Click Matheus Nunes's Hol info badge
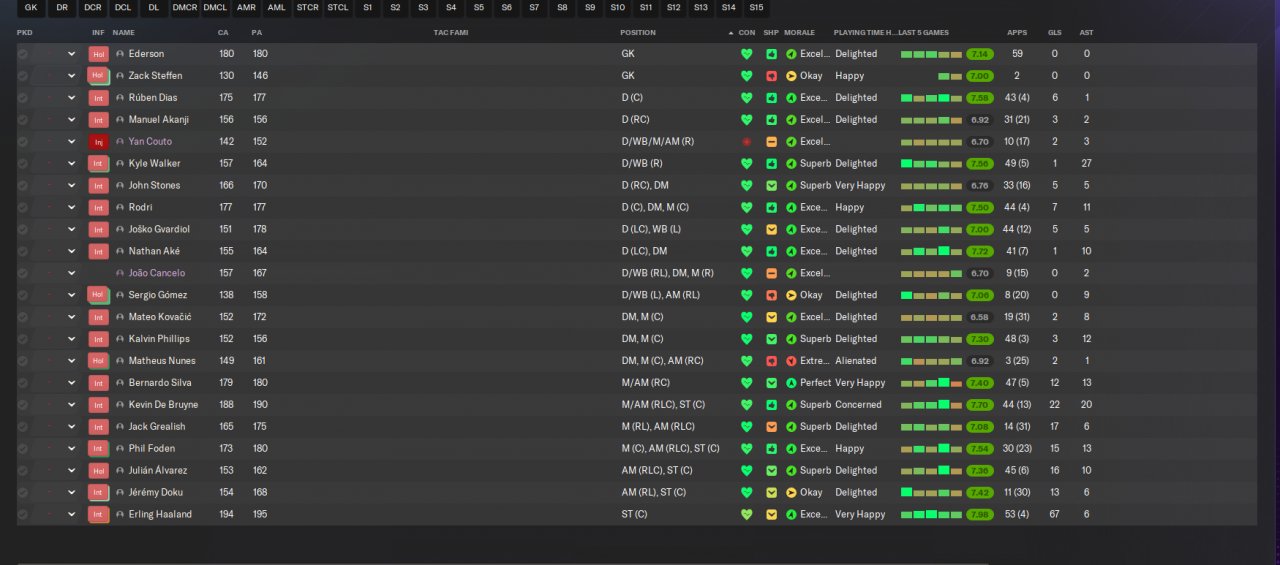Image resolution: width=1280 pixels, height=565 pixels. pos(98,361)
